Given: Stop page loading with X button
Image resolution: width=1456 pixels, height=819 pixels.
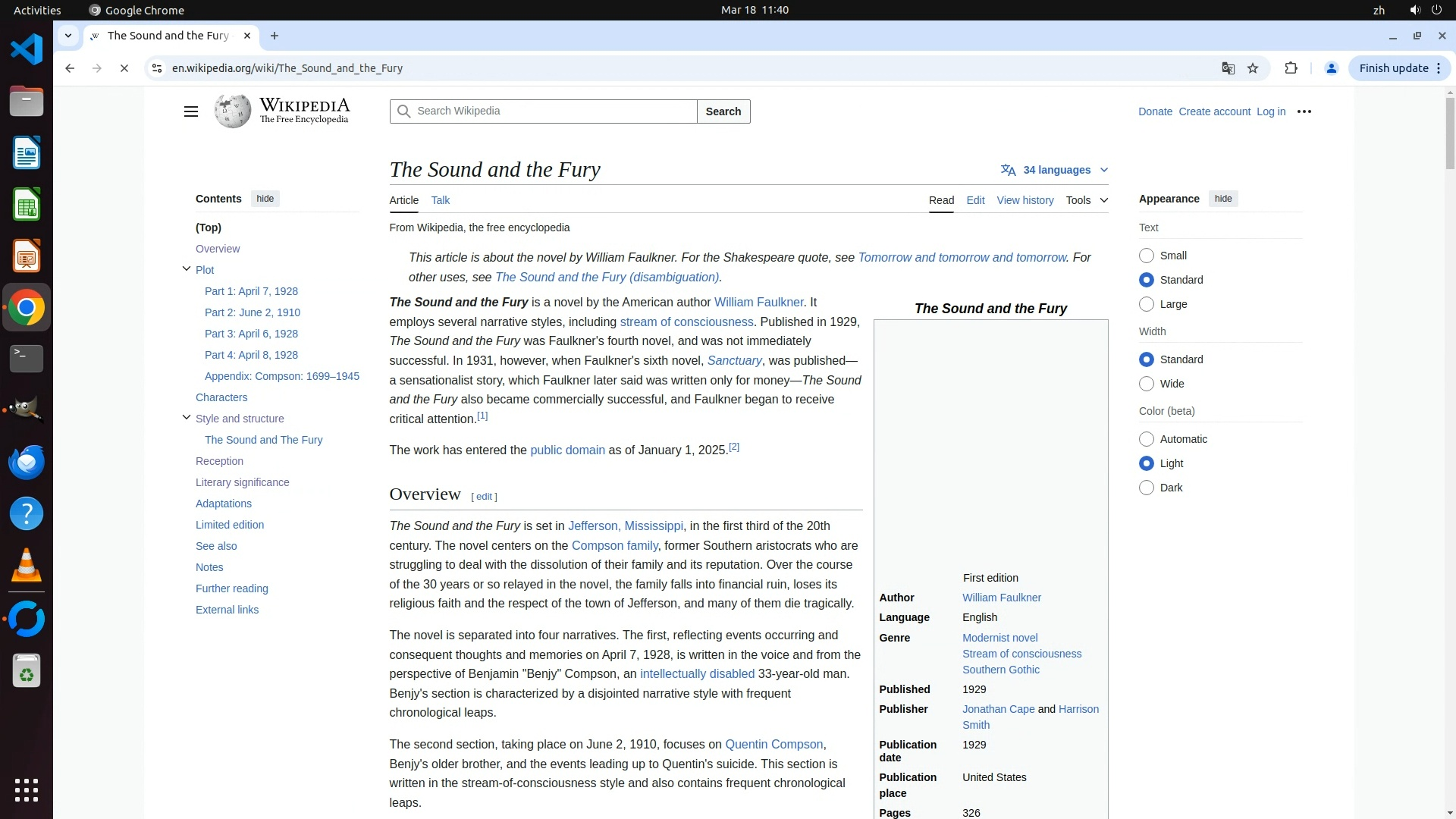Looking at the screenshot, I should 124,68.
